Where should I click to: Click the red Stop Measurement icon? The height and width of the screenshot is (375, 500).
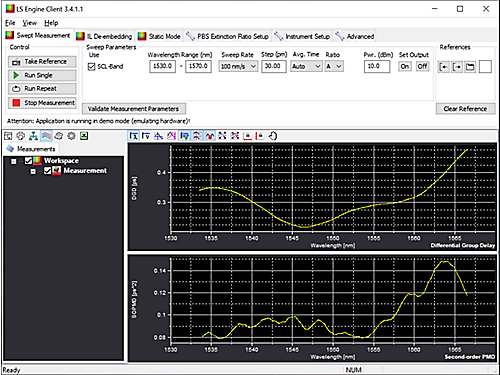click(x=16, y=103)
